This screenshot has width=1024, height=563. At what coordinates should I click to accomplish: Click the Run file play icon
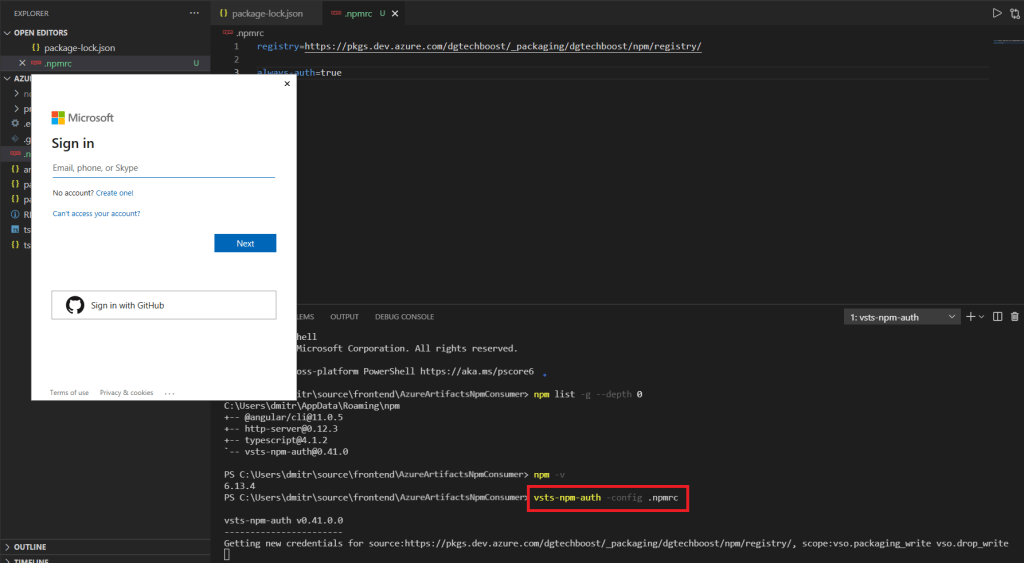coord(996,13)
